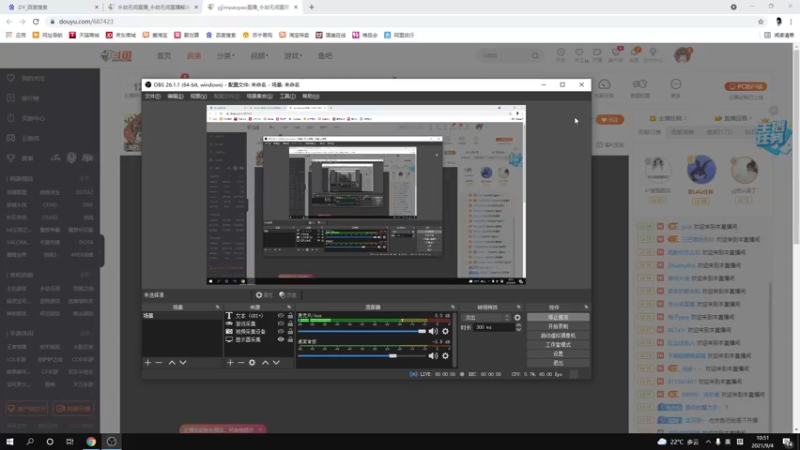Open Windows taskbar search
Screen dimensions: 800x450
[x=30, y=442]
